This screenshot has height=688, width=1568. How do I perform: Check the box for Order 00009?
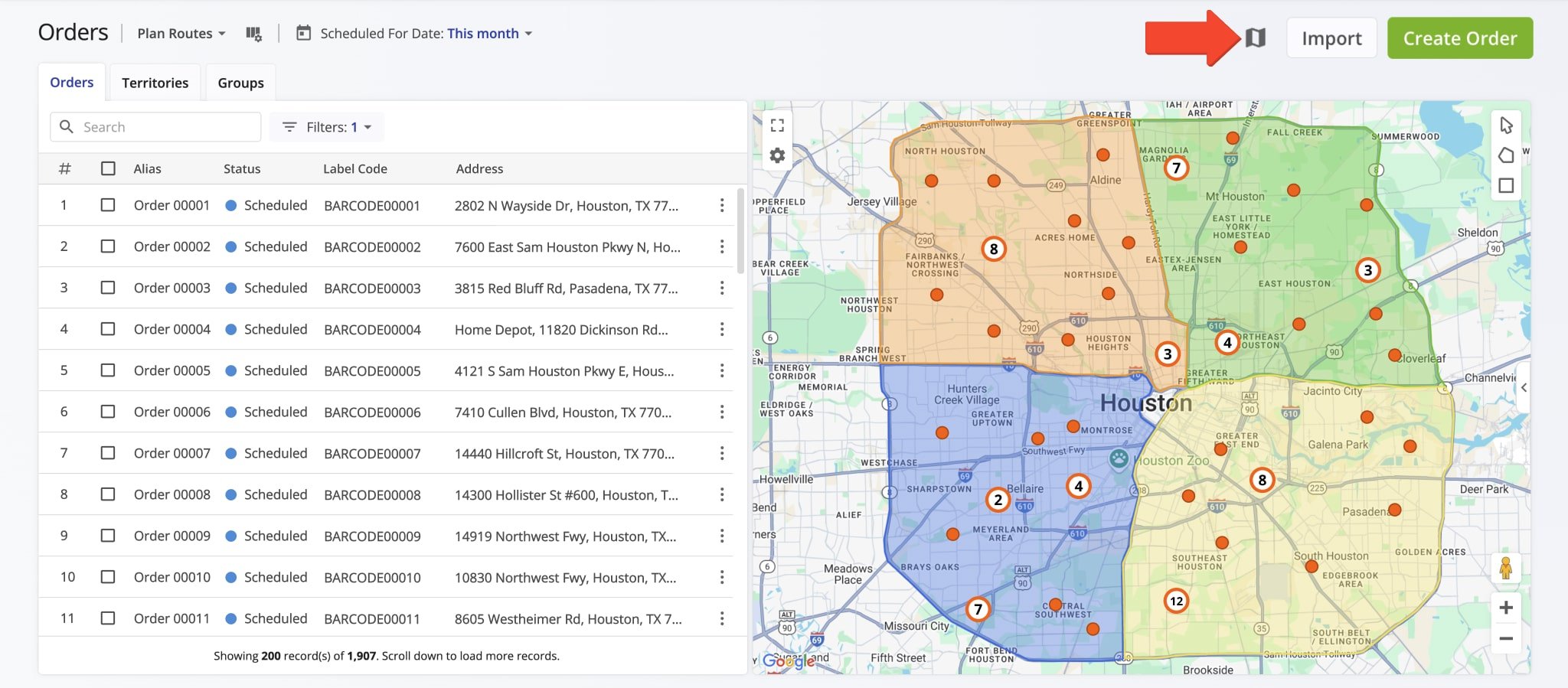[x=108, y=536]
